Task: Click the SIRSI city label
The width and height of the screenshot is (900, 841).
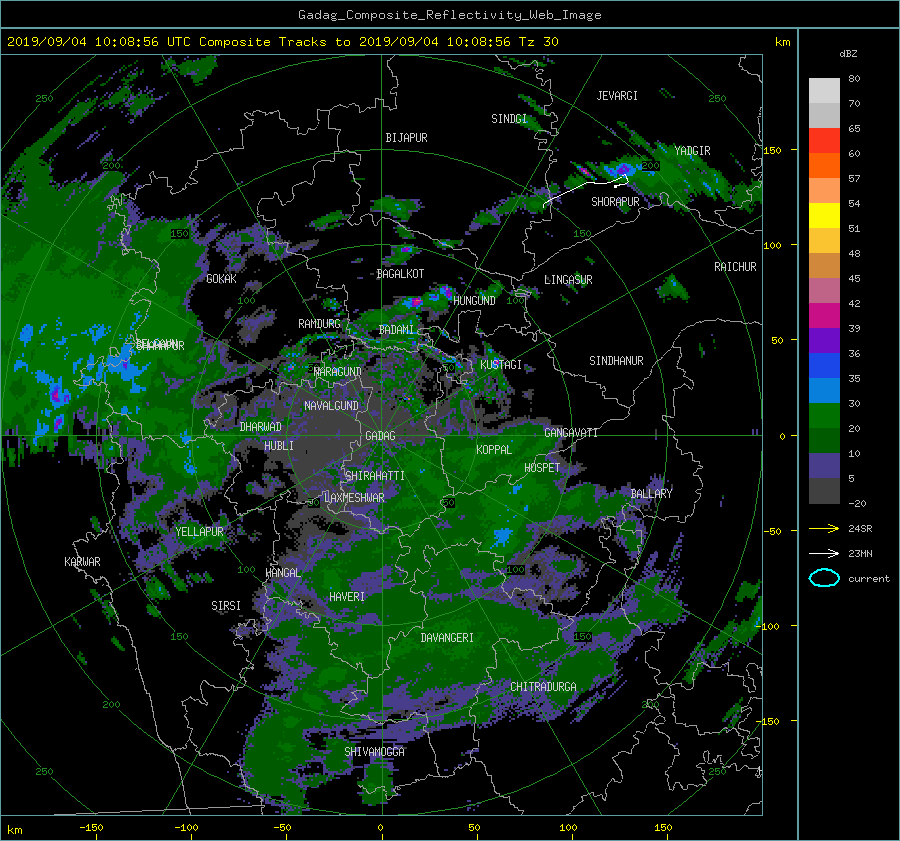Action: [x=226, y=606]
